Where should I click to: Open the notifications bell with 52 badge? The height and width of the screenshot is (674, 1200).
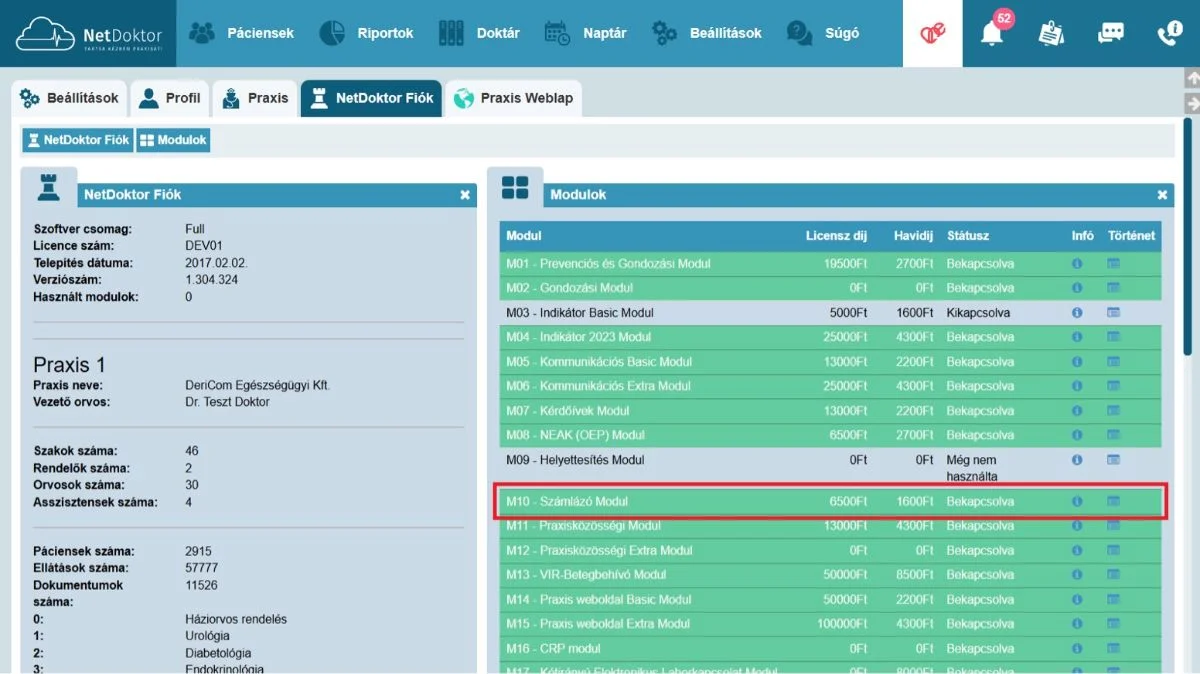[x=992, y=33]
